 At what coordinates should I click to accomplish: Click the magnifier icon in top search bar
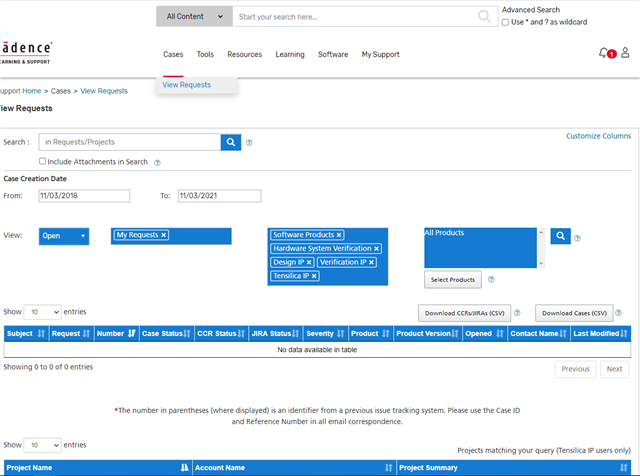485,17
